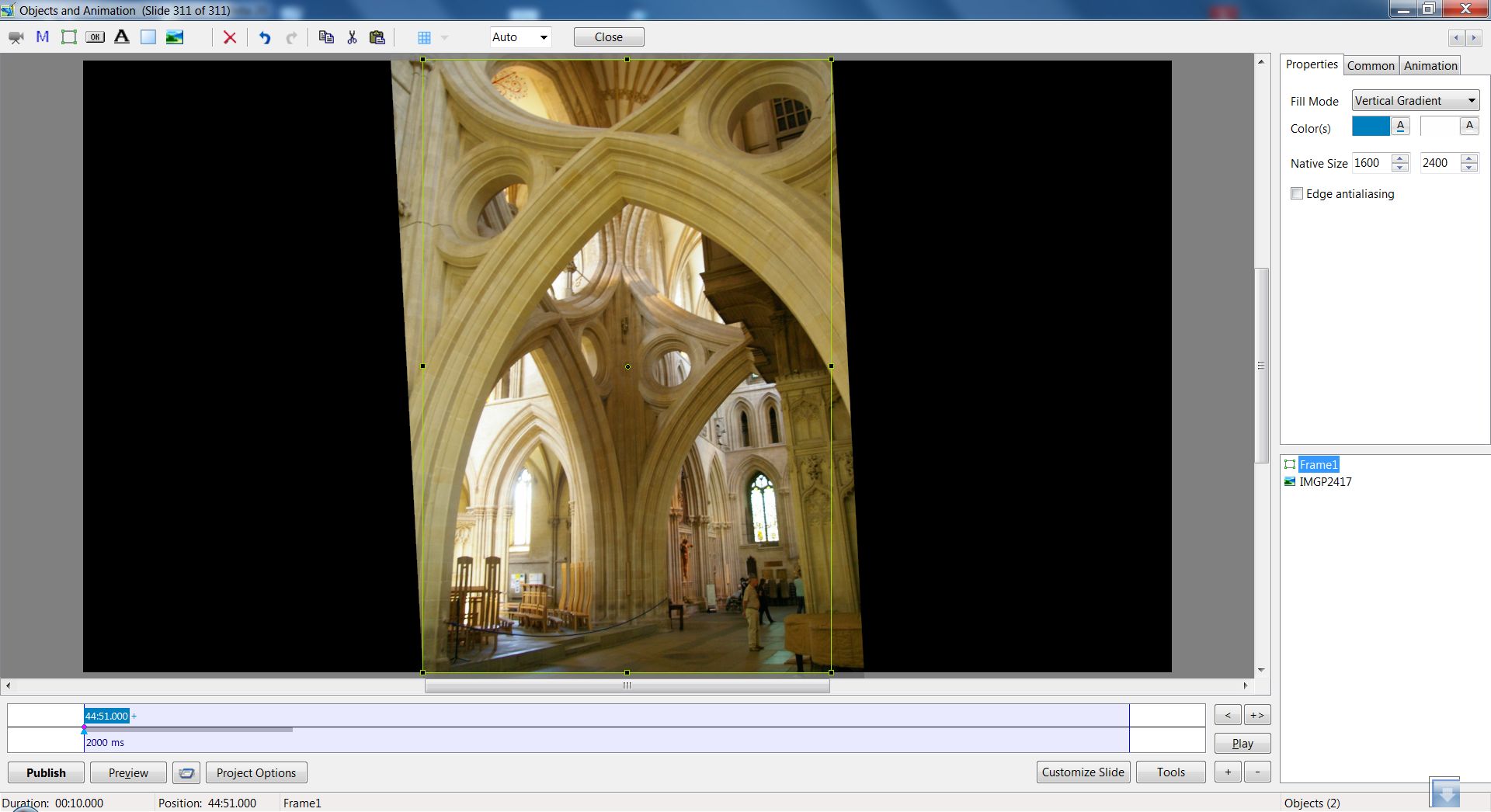Increase the Native Size width value
This screenshot has width=1491, height=812.
(x=1400, y=158)
